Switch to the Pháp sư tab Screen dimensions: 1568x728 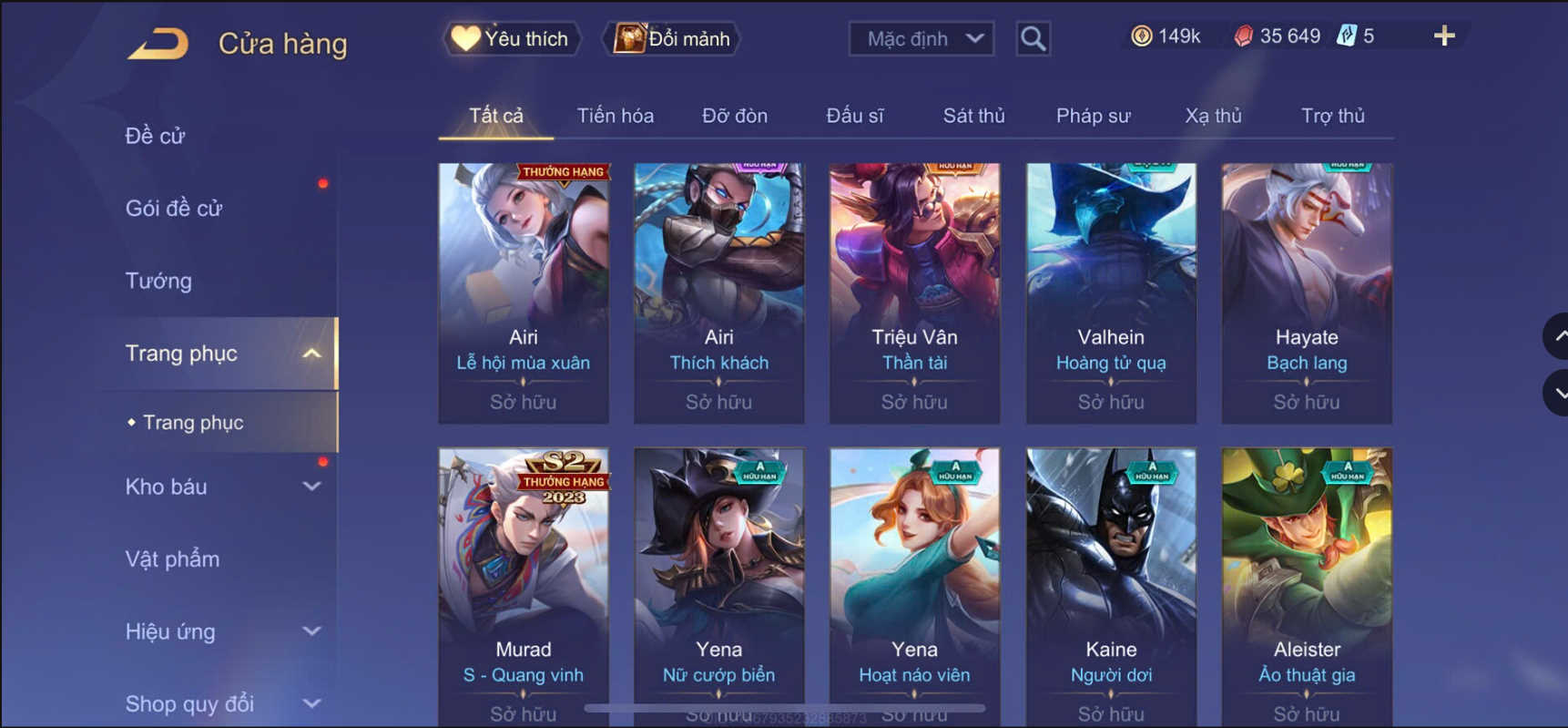tap(1093, 116)
